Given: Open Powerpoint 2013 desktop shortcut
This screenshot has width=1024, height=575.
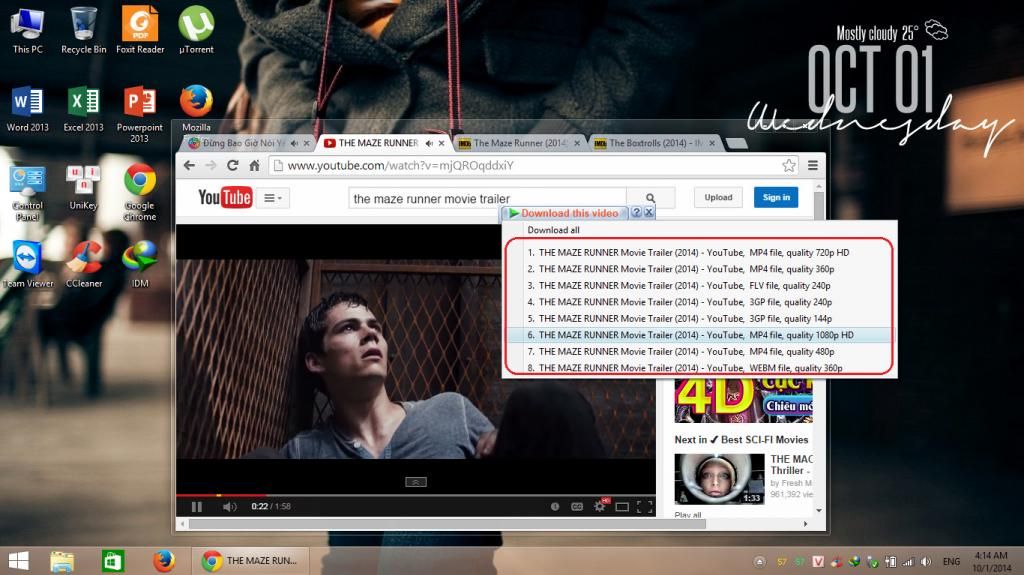Looking at the screenshot, I should tap(140, 114).
